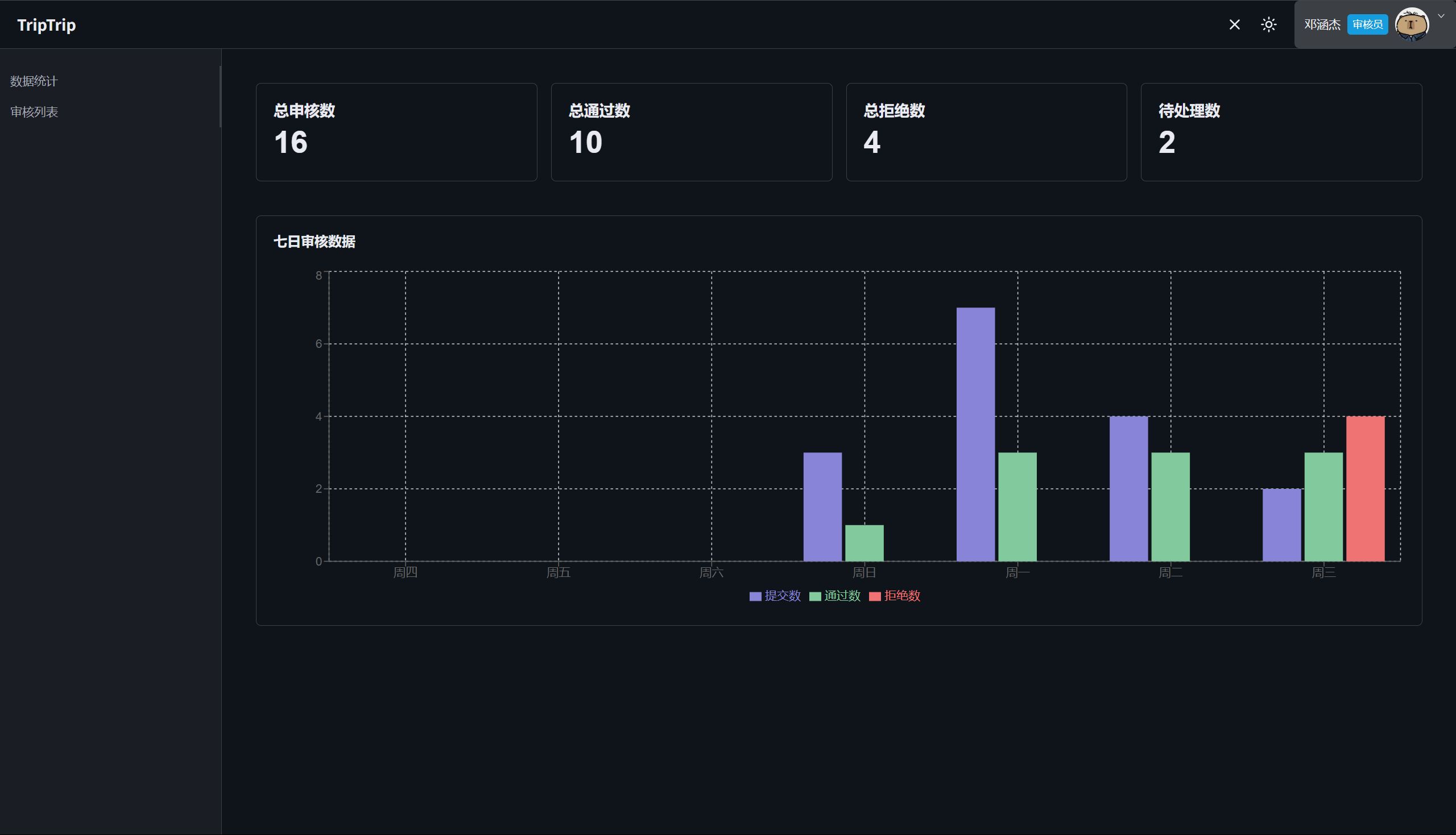The height and width of the screenshot is (835, 1456).
Task: Click the 审核员 role badge
Action: point(1367,24)
